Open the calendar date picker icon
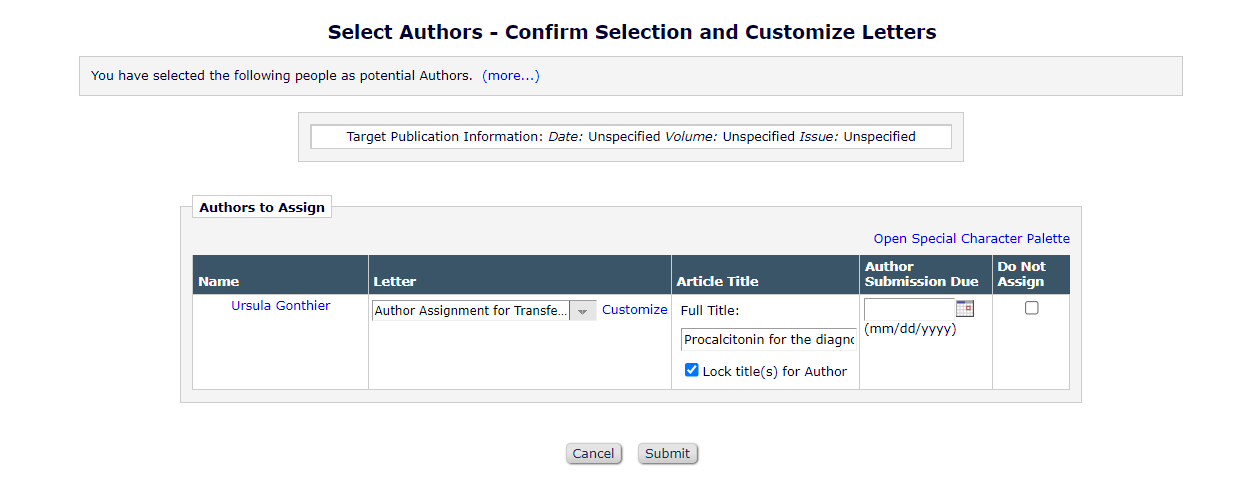 (x=965, y=309)
